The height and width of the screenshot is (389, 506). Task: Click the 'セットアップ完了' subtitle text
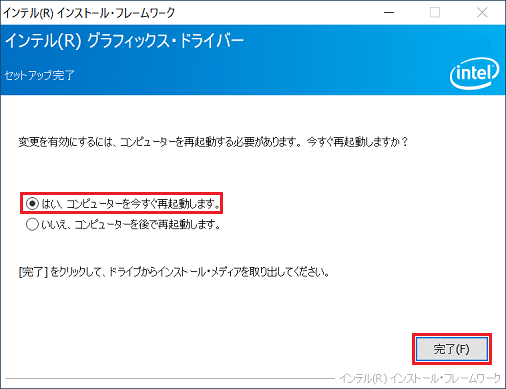(39, 75)
